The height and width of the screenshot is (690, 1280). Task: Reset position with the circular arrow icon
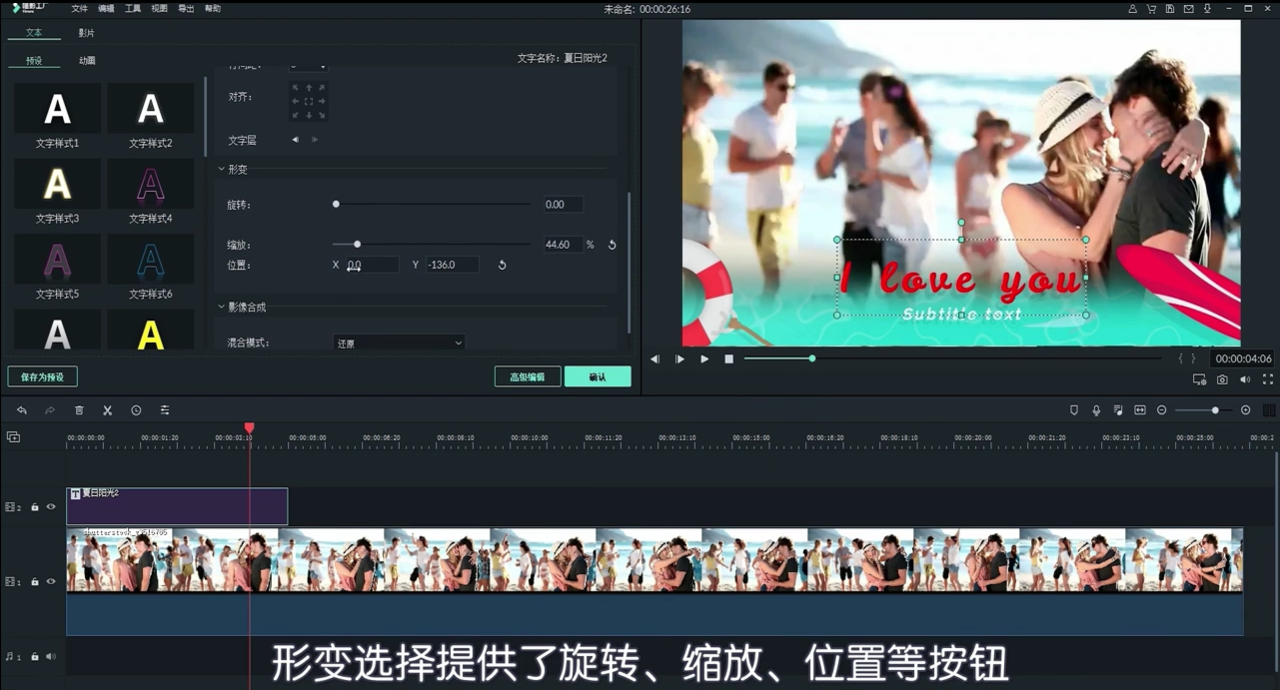(x=502, y=264)
